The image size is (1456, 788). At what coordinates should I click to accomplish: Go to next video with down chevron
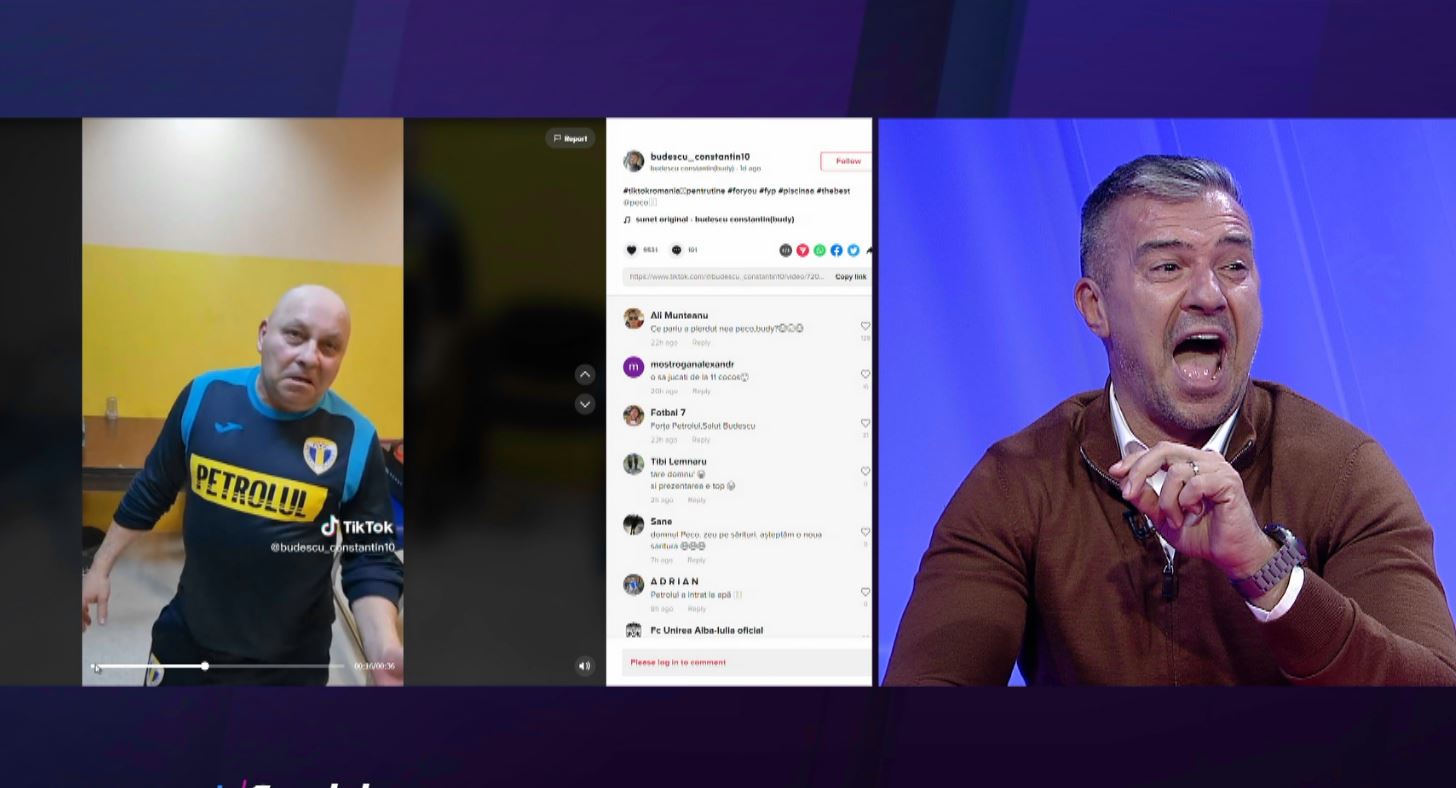[x=585, y=404]
